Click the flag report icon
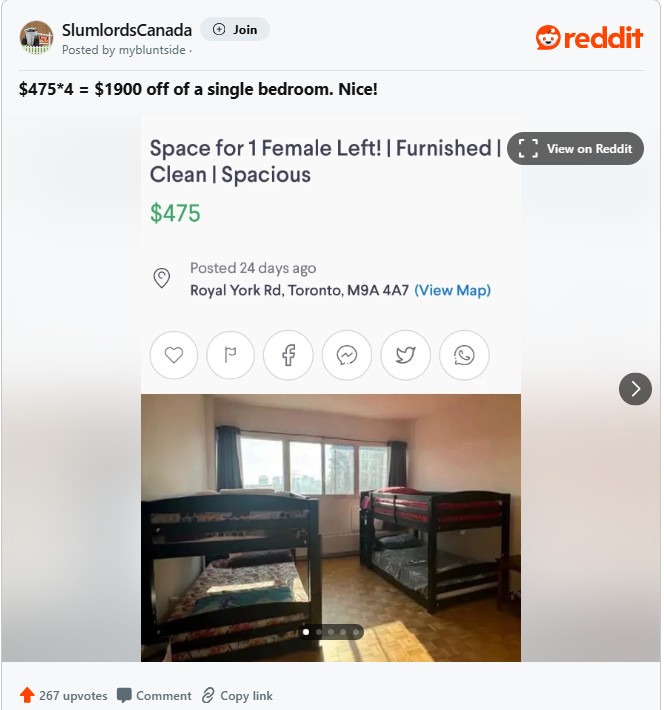This screenshot has width=664, height=710. (x=231, y=355)
